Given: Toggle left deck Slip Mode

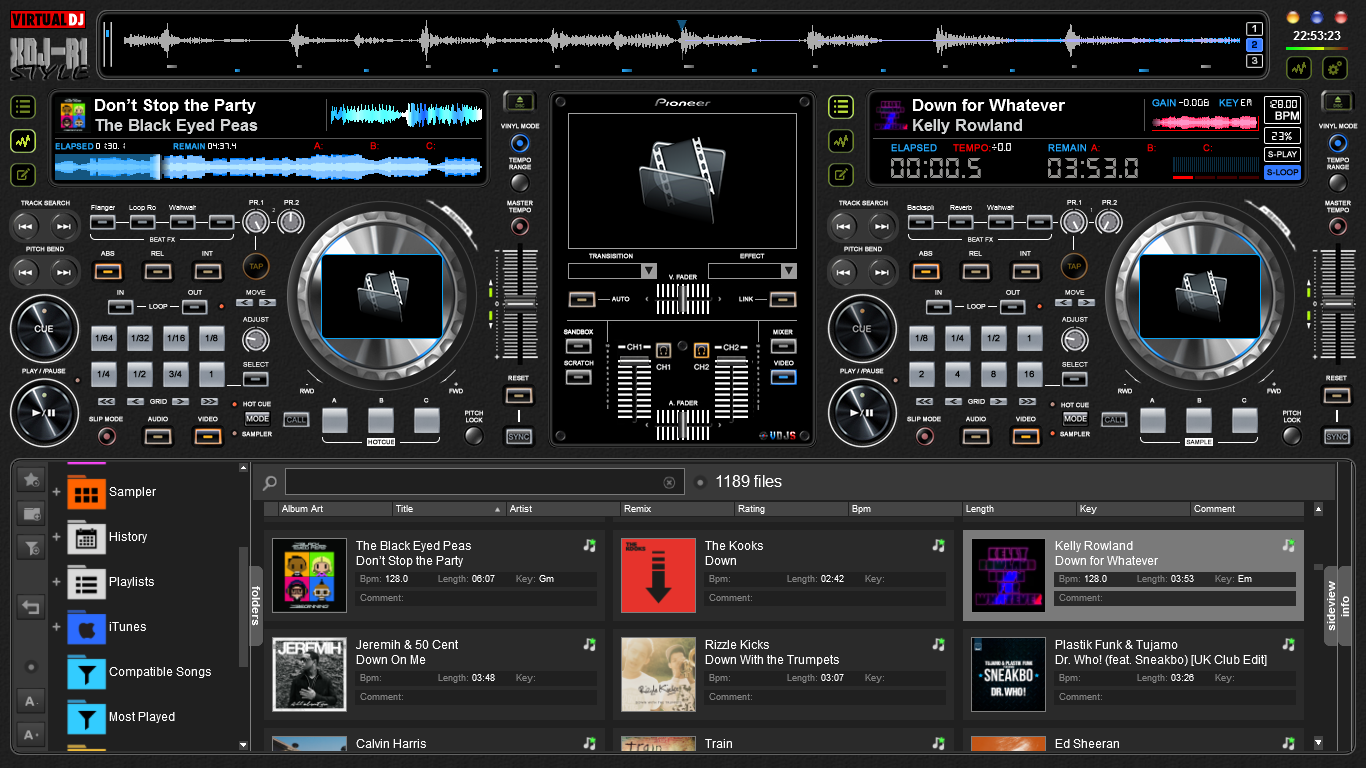Looking at the screenshot, I should pyautogui.click(x=106, y=436).
